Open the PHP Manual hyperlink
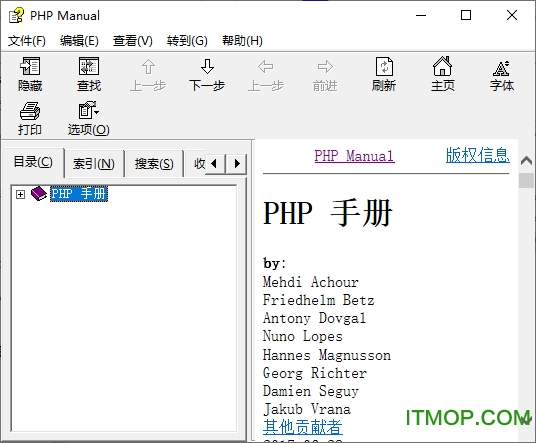The width and height of the screenshot is (536, 443). click(354, 156)
